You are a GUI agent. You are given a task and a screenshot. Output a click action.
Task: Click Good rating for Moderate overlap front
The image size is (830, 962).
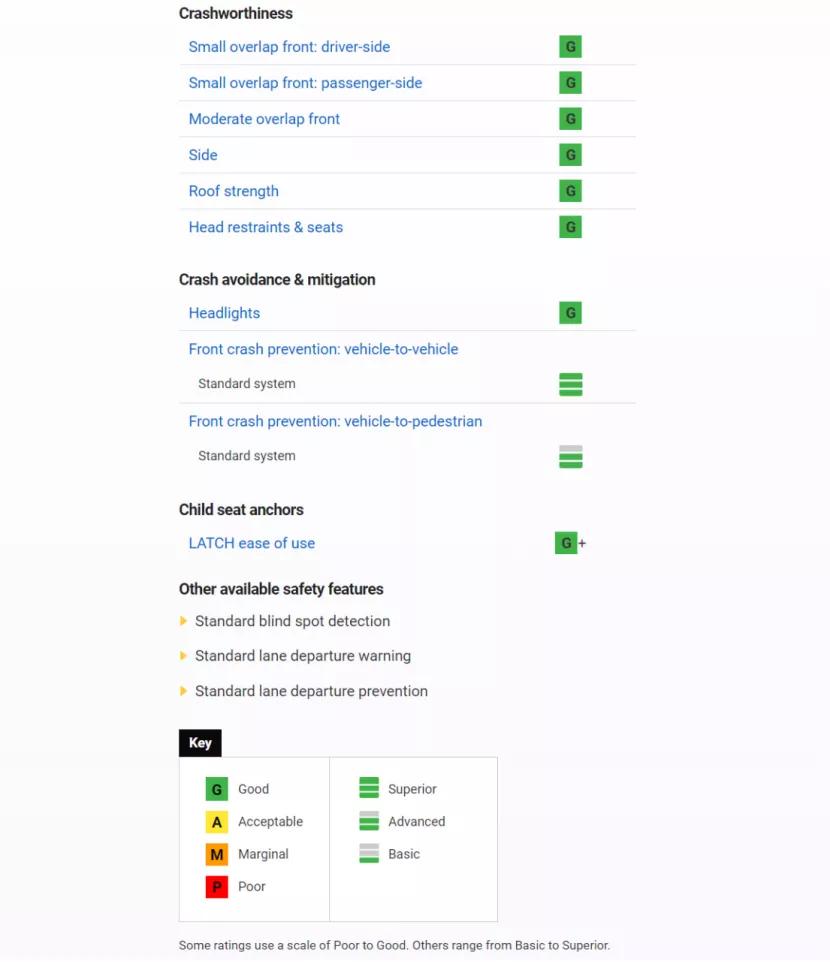(570, 119)
